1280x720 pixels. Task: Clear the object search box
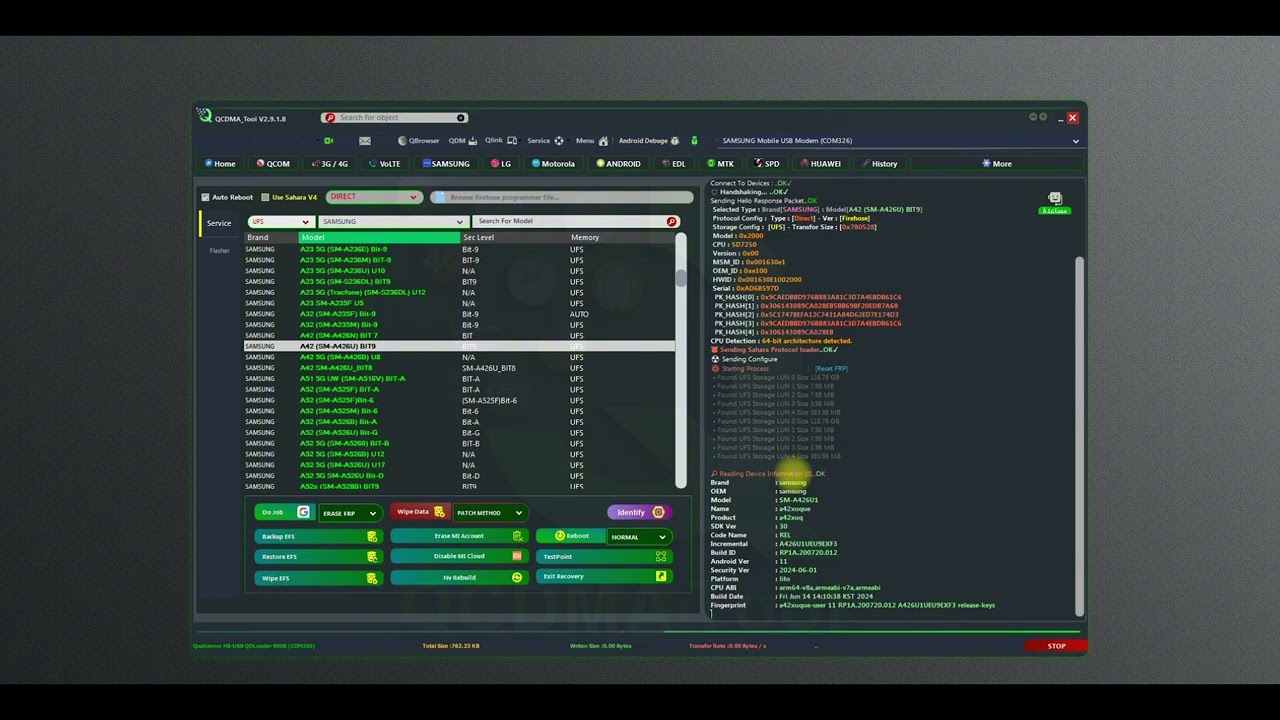[x=461, y=118]
